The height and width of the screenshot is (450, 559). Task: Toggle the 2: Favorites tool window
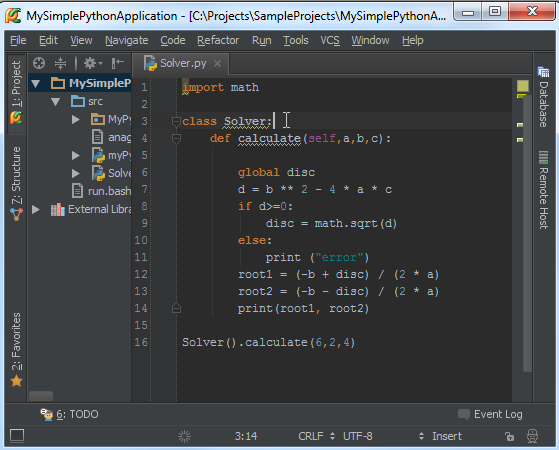tap(16, 349)
